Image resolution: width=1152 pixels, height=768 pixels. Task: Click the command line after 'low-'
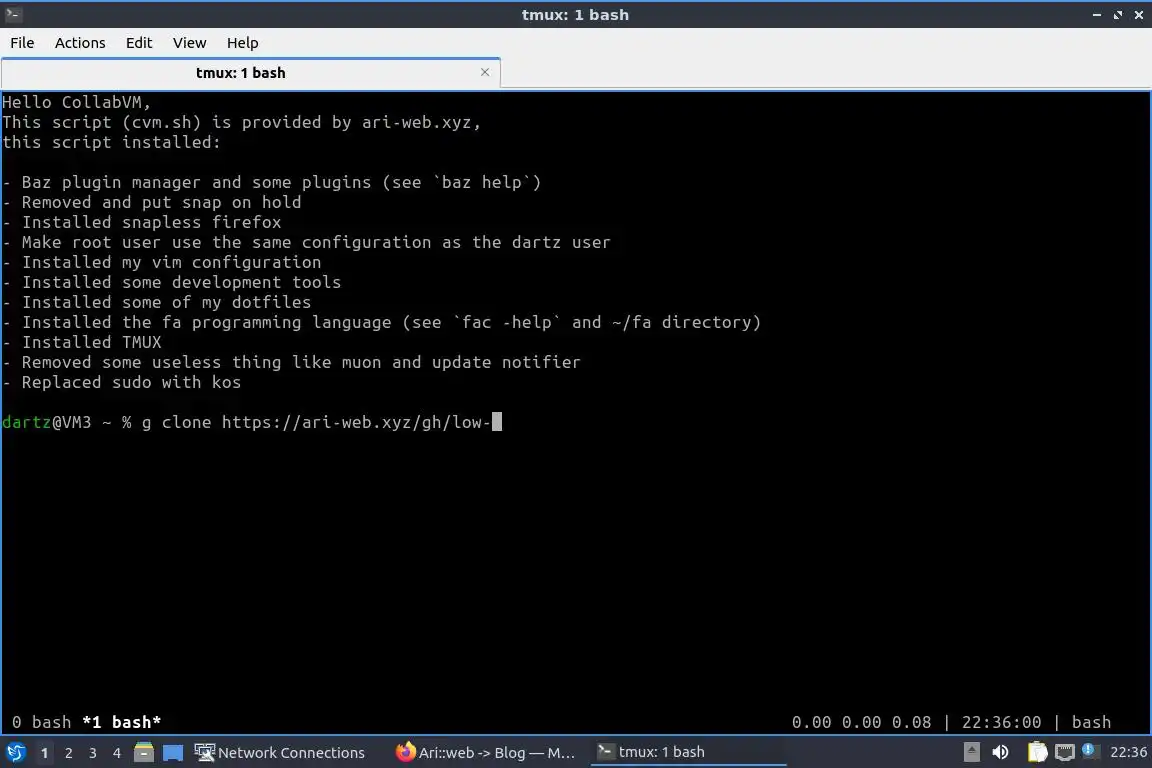pos(497,422)
